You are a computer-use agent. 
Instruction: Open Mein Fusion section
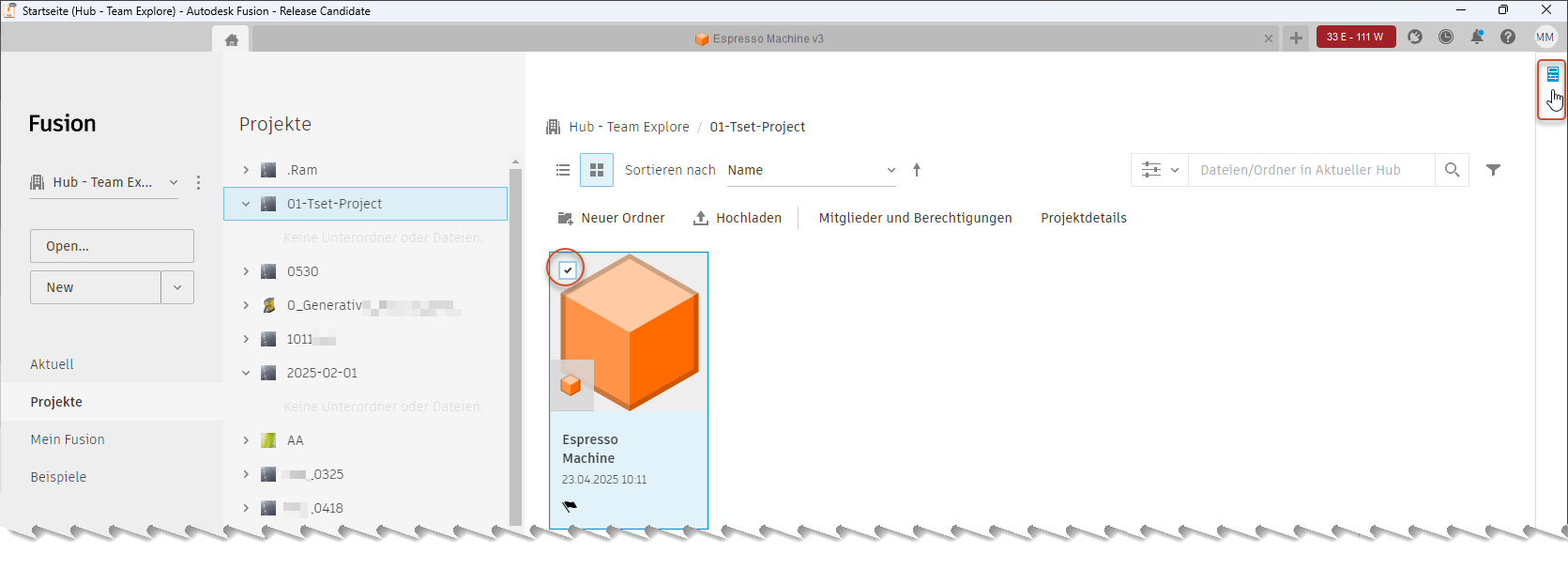tap(68, 439)
